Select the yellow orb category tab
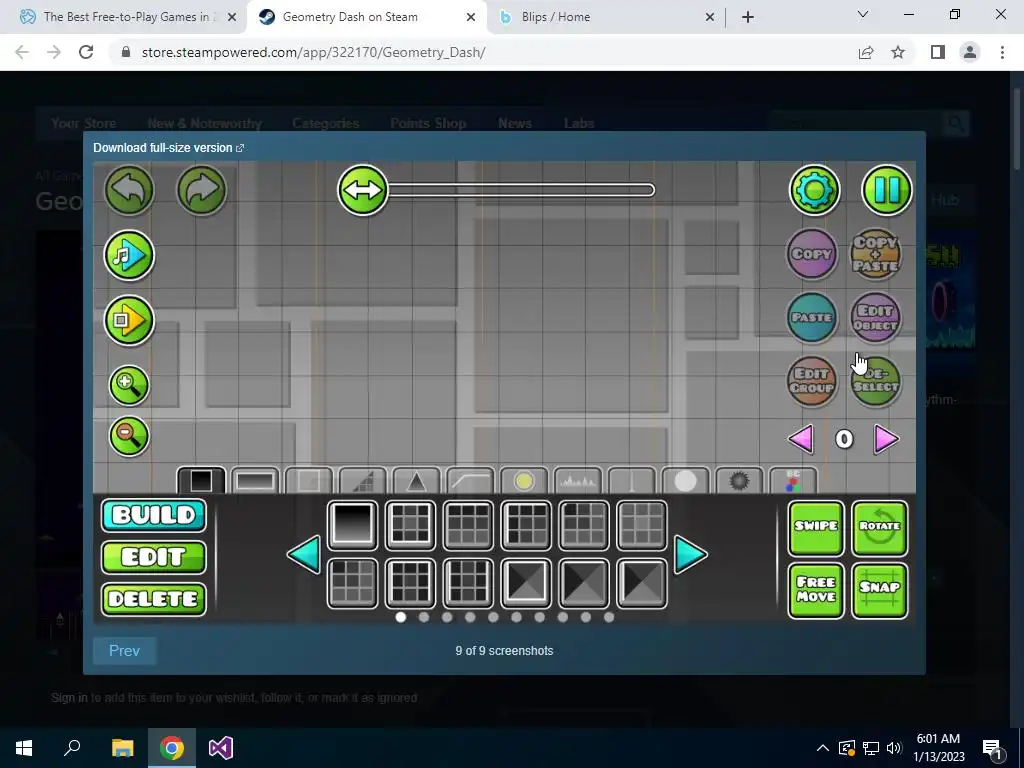This screenshot has width=1024, height=768. (524, 481)
